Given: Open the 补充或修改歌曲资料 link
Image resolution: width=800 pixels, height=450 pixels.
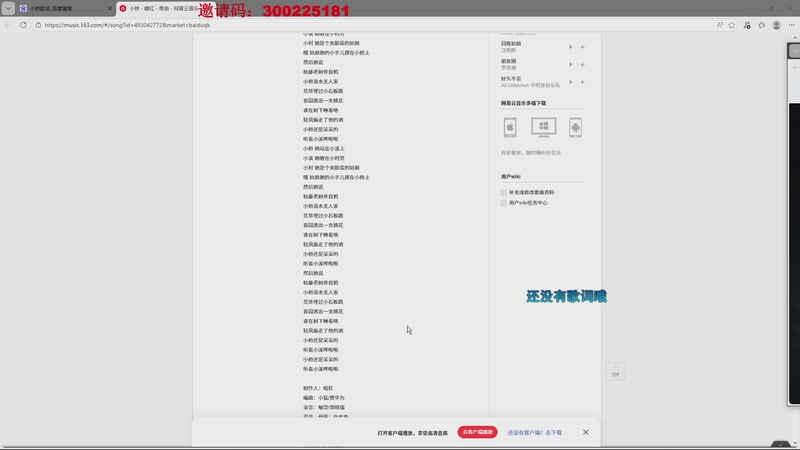Looking at the screenshot, I should coord(531,192).
